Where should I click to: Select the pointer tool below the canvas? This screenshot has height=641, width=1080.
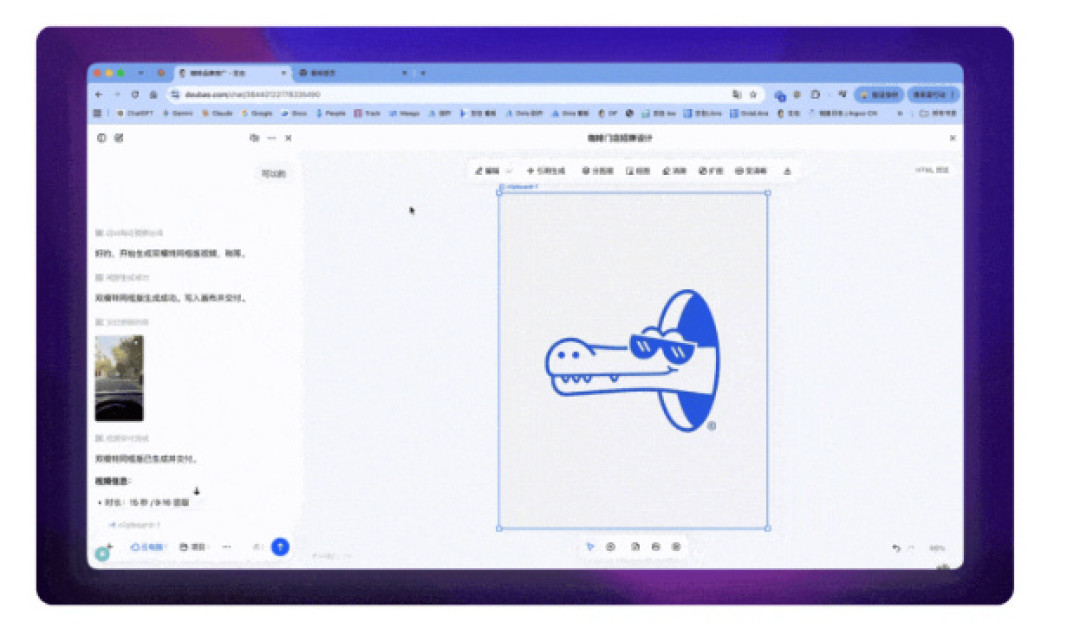[x=590, y=547]
